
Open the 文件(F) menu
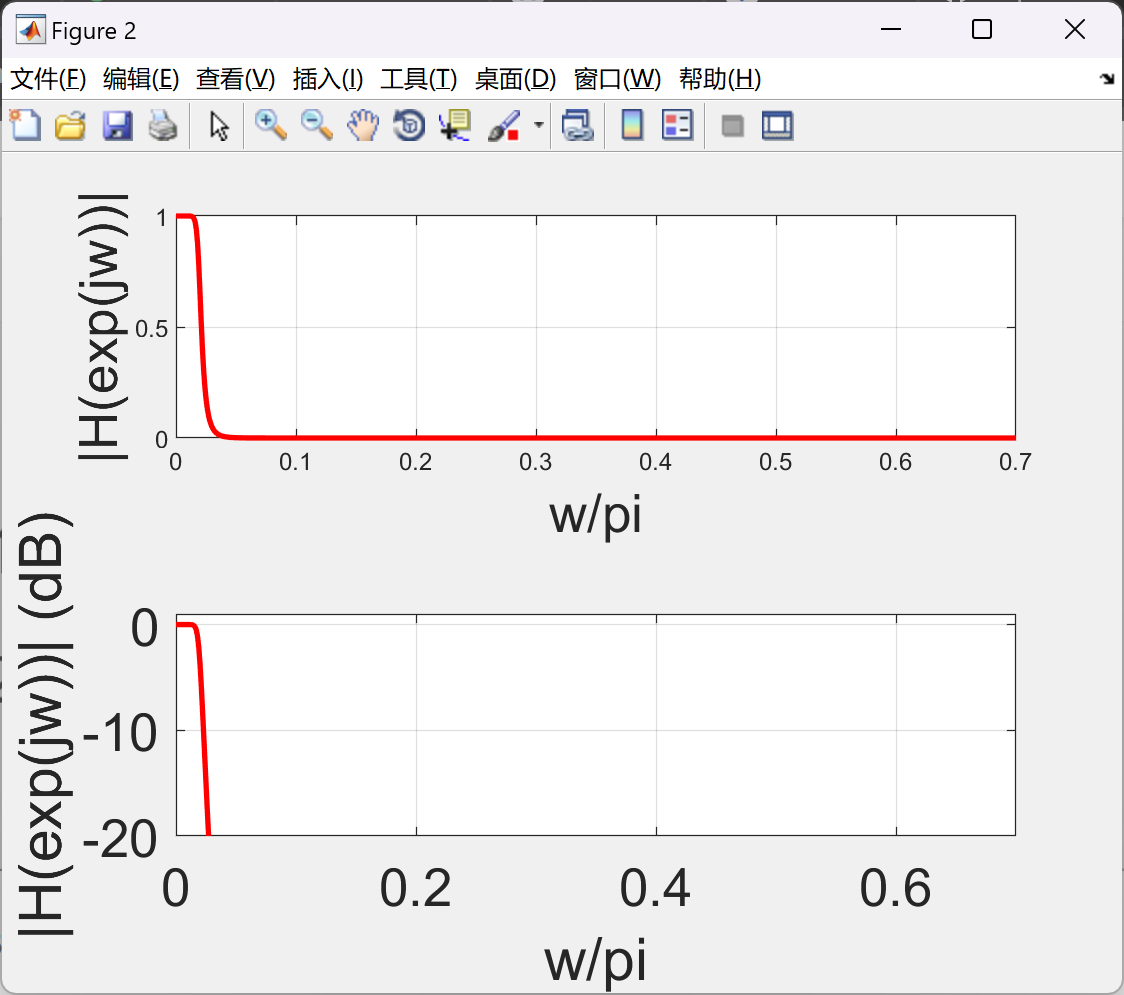[x=48, y=79]
